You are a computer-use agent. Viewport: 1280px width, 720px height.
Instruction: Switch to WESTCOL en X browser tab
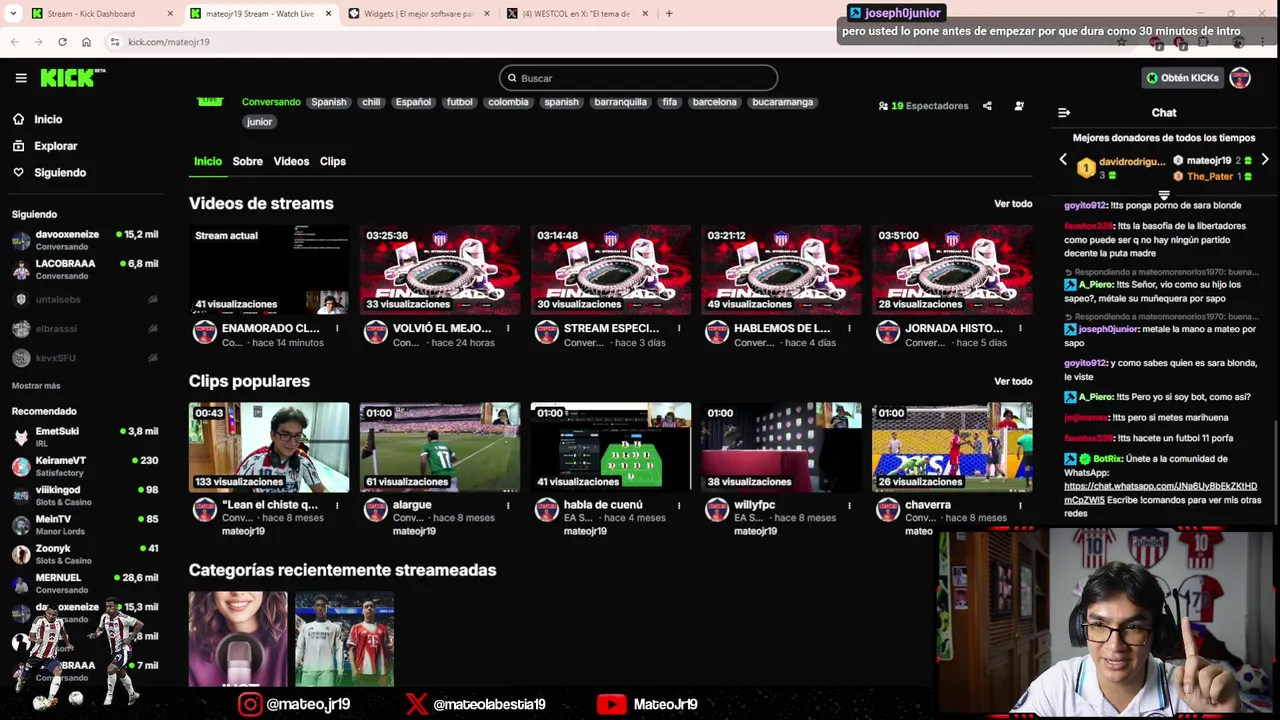[575, 14]
